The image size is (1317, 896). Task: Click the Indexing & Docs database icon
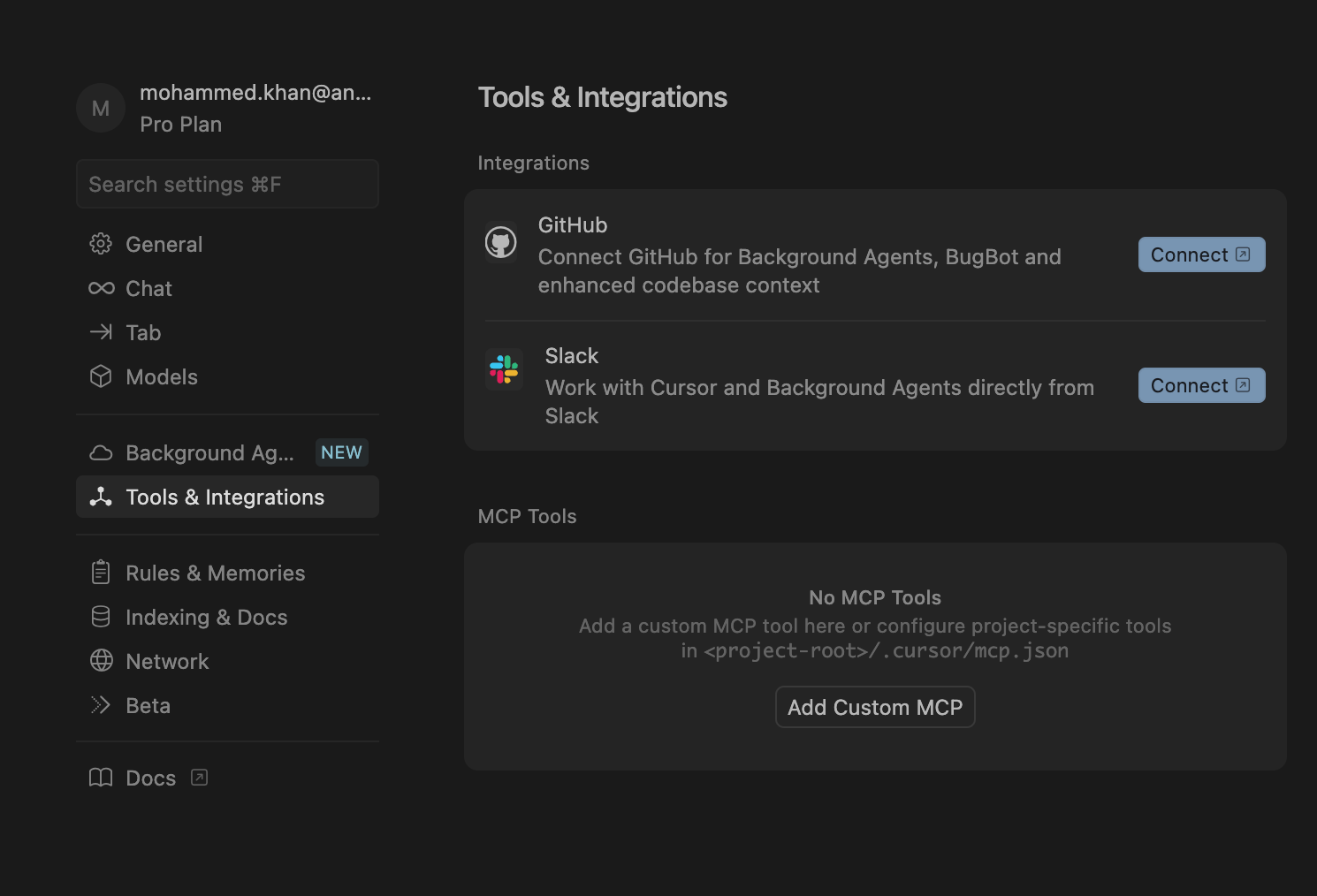101,617
